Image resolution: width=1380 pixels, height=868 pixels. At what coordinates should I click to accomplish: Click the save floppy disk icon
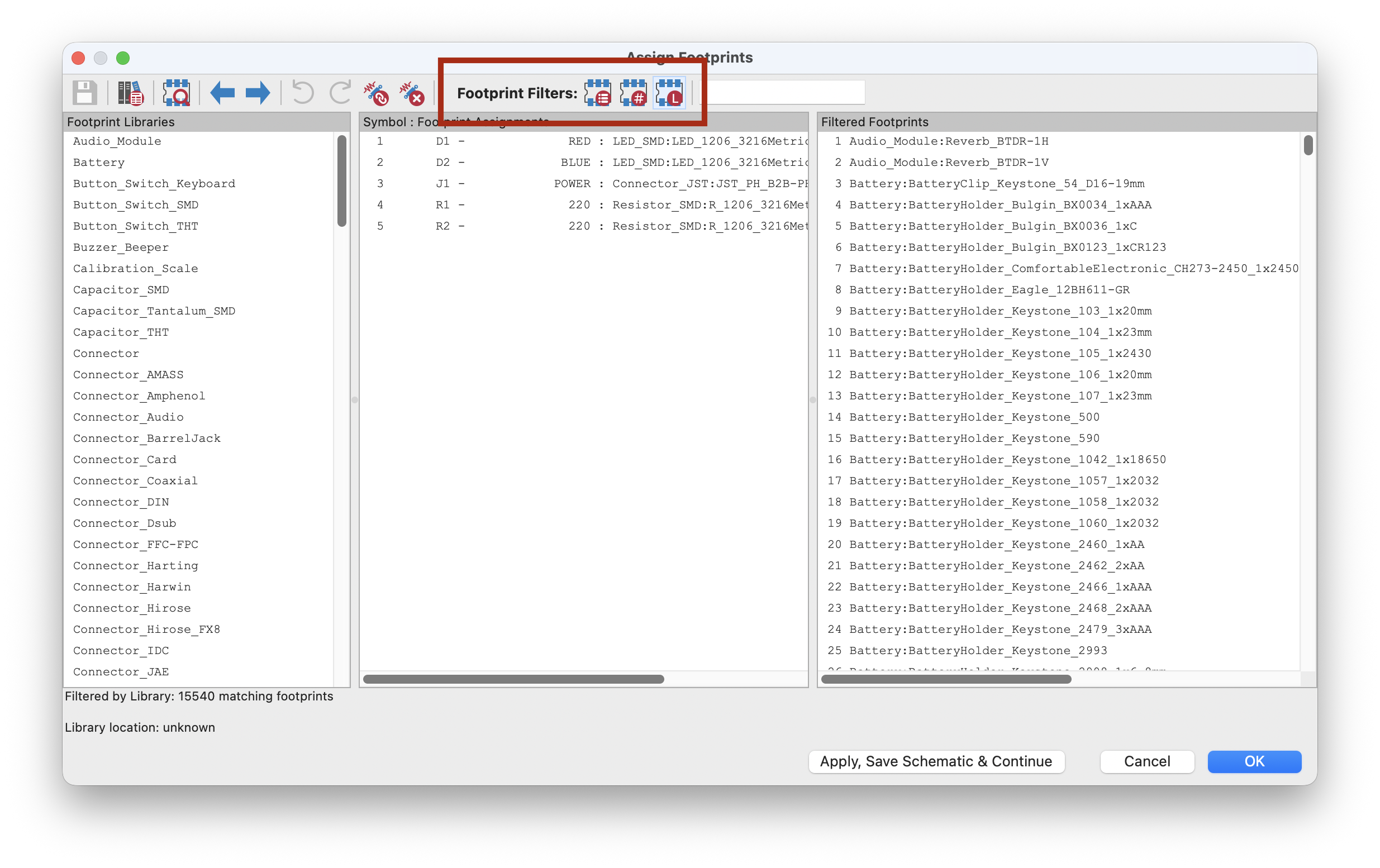[x=85, y=93]
